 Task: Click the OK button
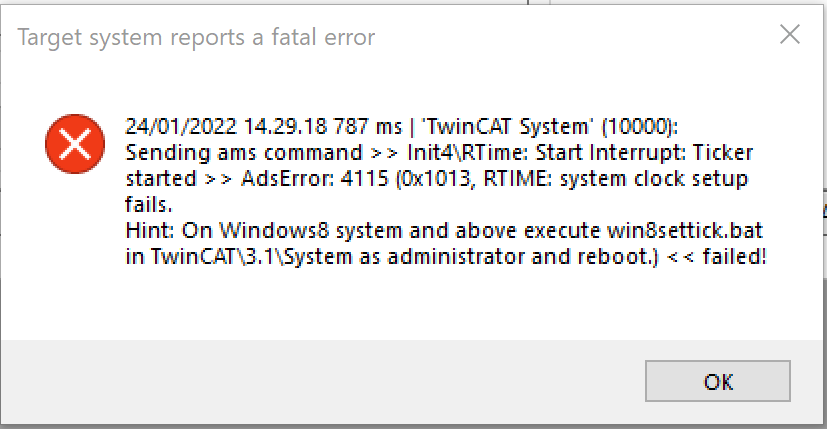pos(718,381)
